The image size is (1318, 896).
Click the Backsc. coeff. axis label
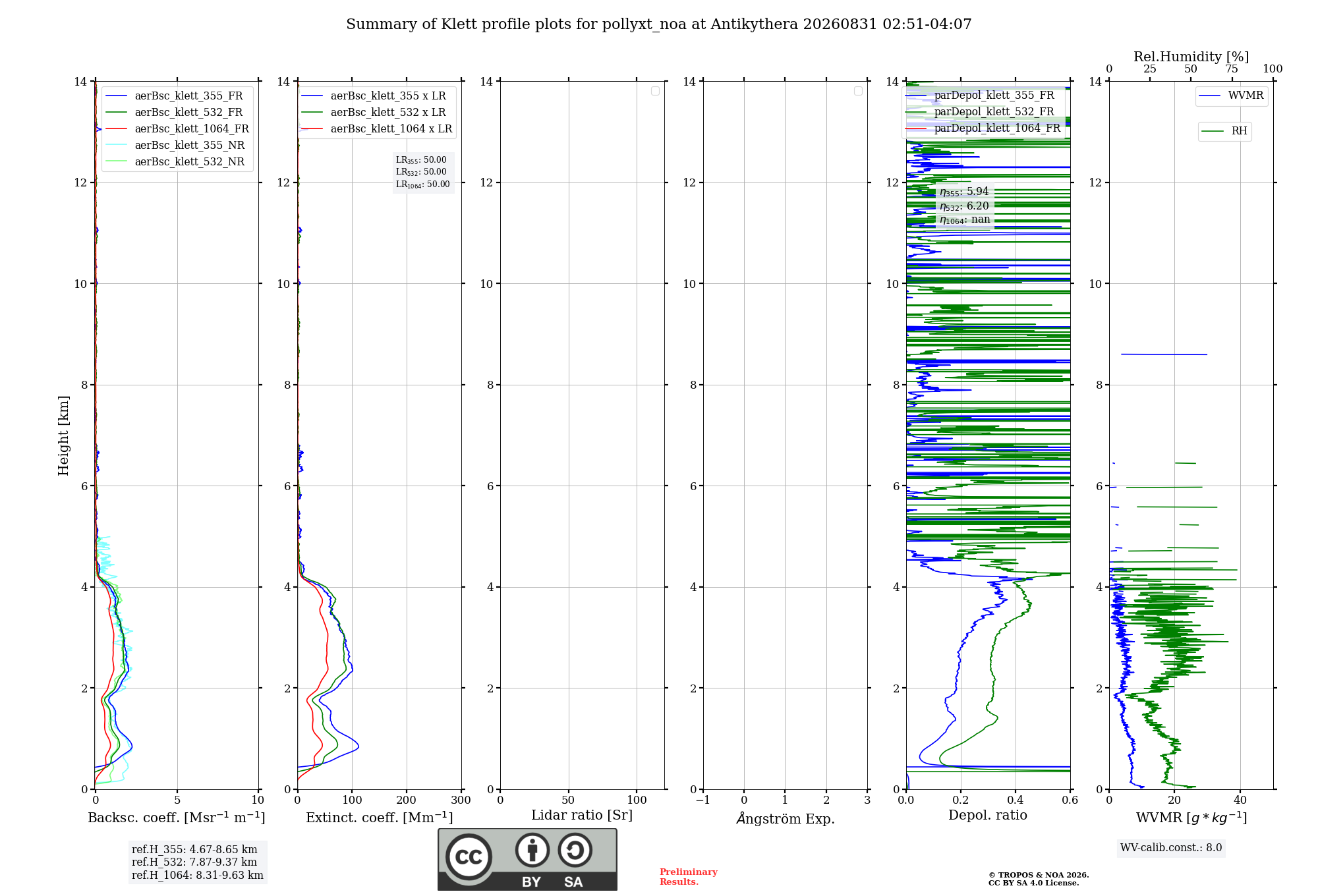click(x=177, y=818)
